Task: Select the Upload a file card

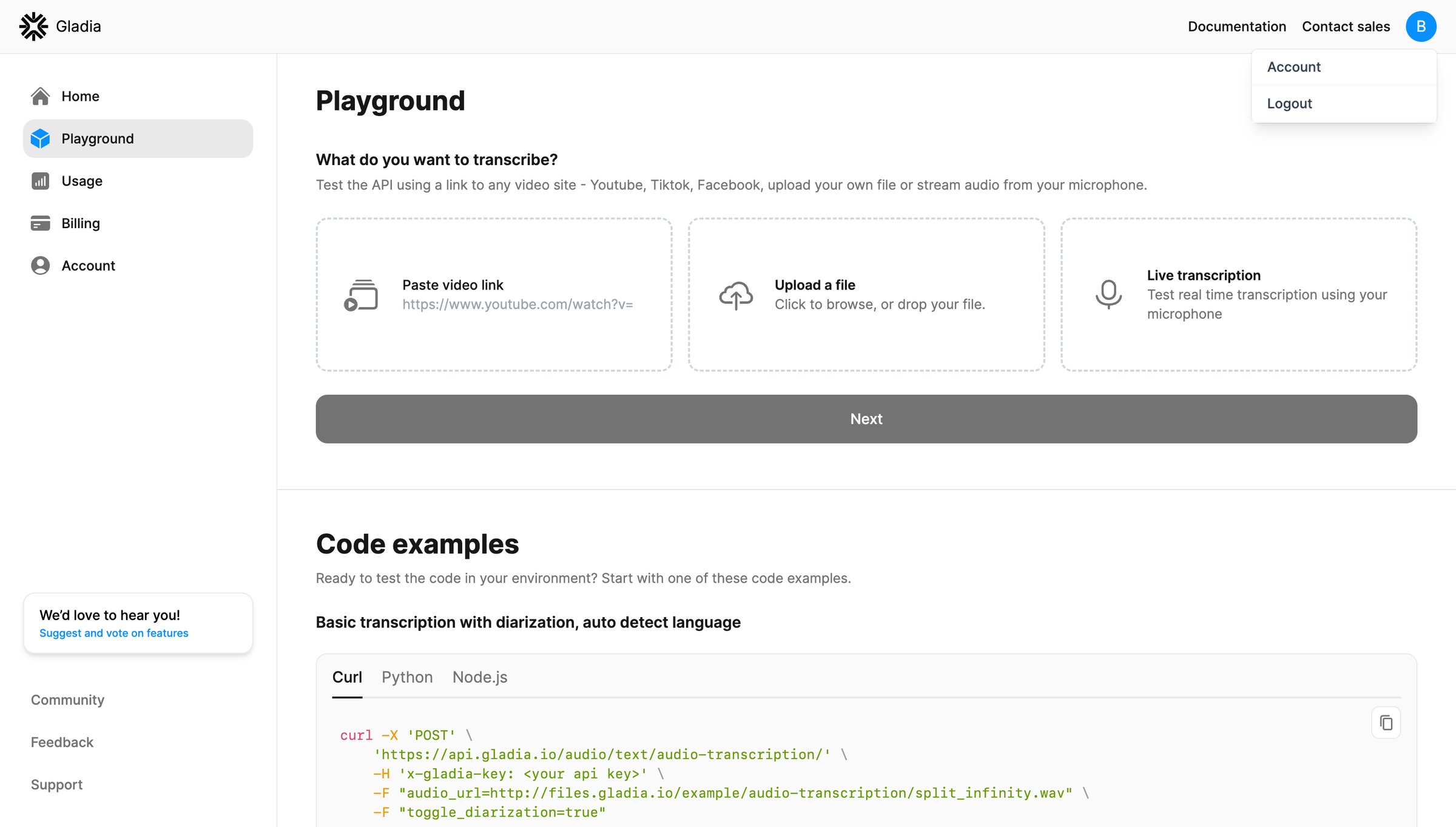Action: (866, 295)
